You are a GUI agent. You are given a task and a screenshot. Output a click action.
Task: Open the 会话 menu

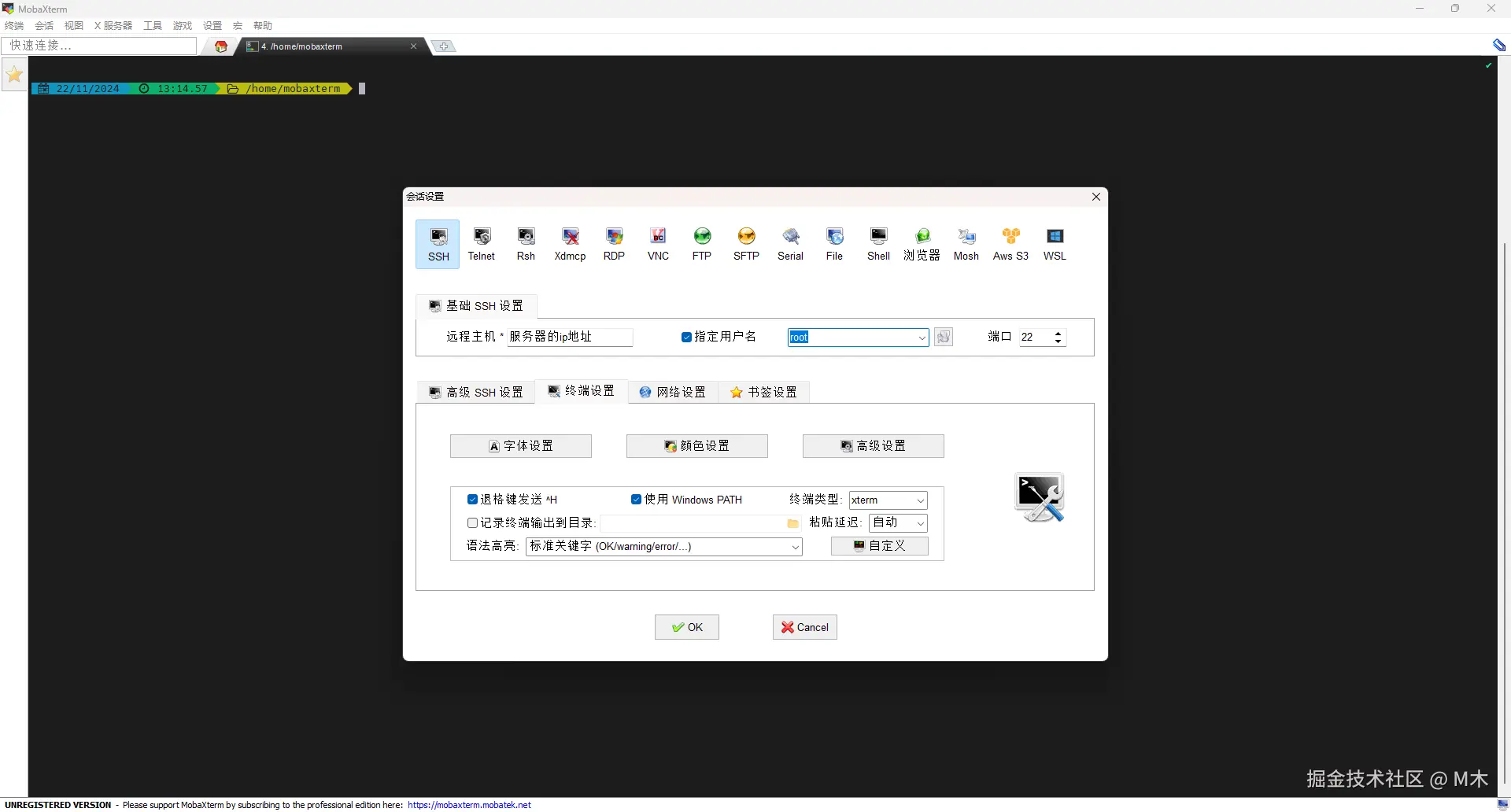(x=44, y=26)
